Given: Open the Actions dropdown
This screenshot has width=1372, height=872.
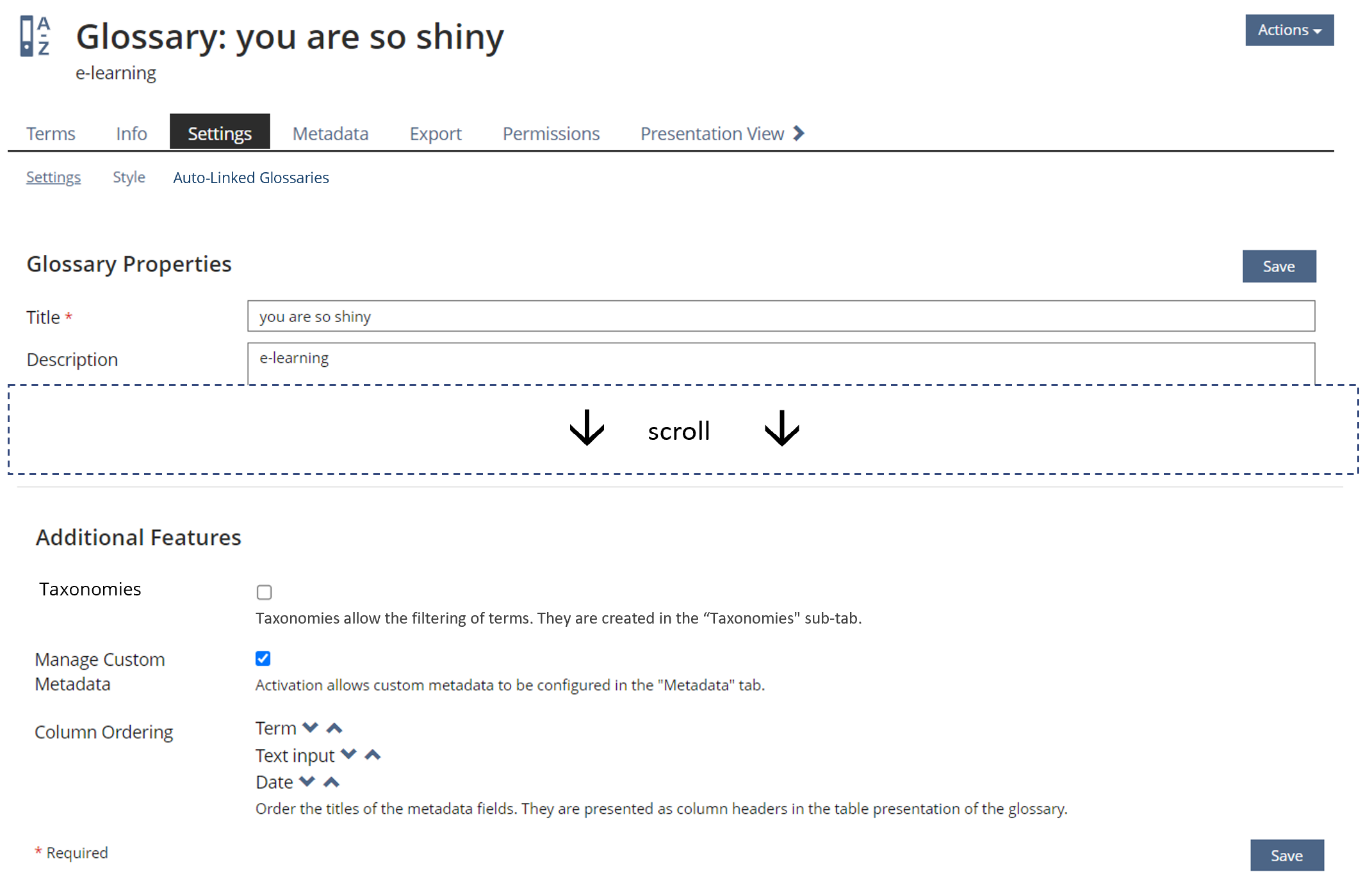Looking at the screenshot, I should [x=1289, y=30].
